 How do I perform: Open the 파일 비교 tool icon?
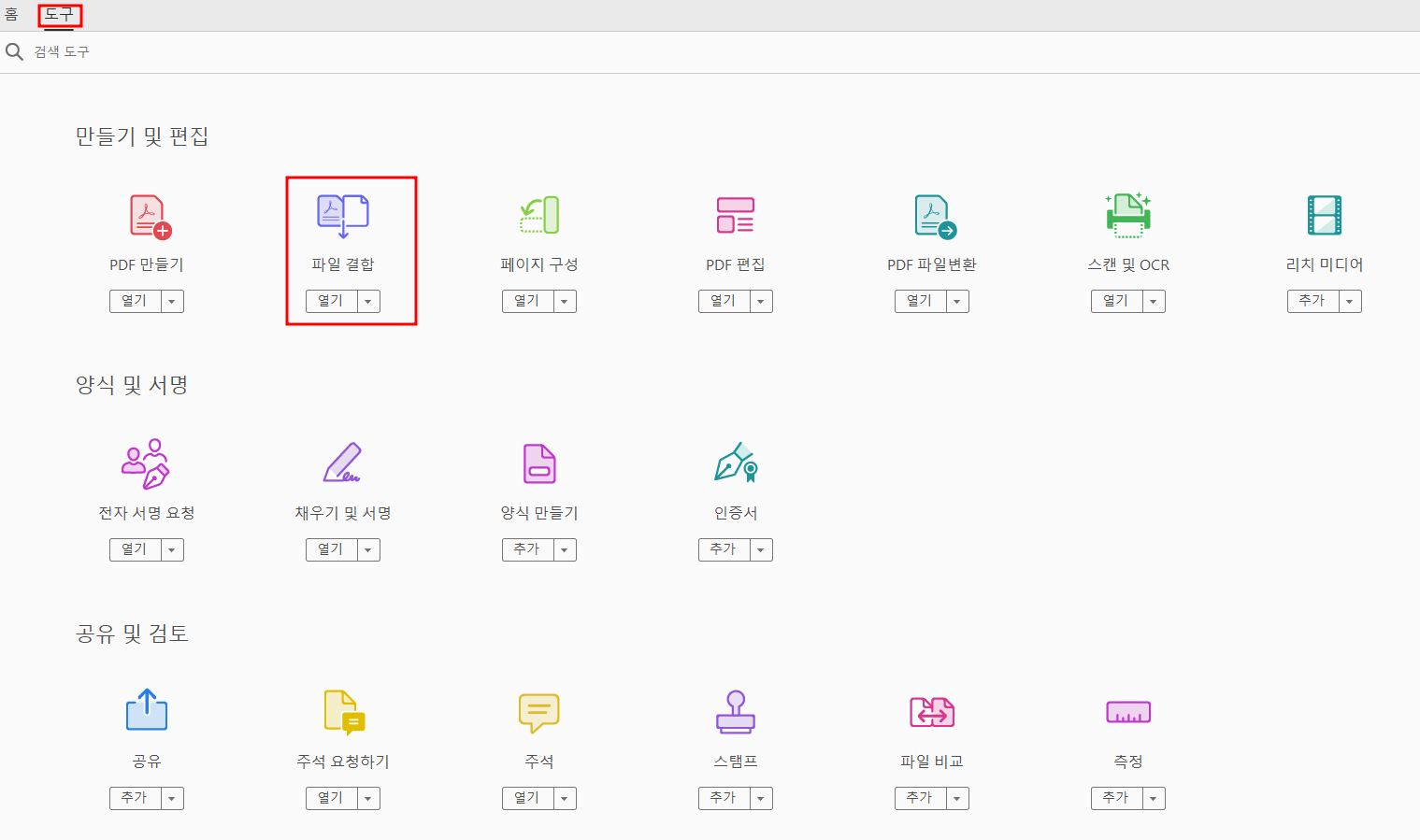pyautogui.click(x=931, y=712)
